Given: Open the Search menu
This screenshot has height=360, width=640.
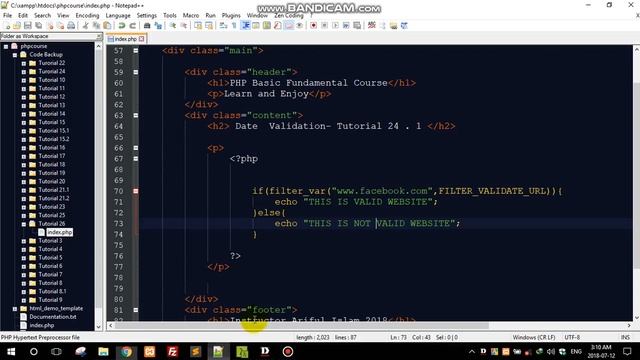Looking at the screenshot, I should point(42,16).
